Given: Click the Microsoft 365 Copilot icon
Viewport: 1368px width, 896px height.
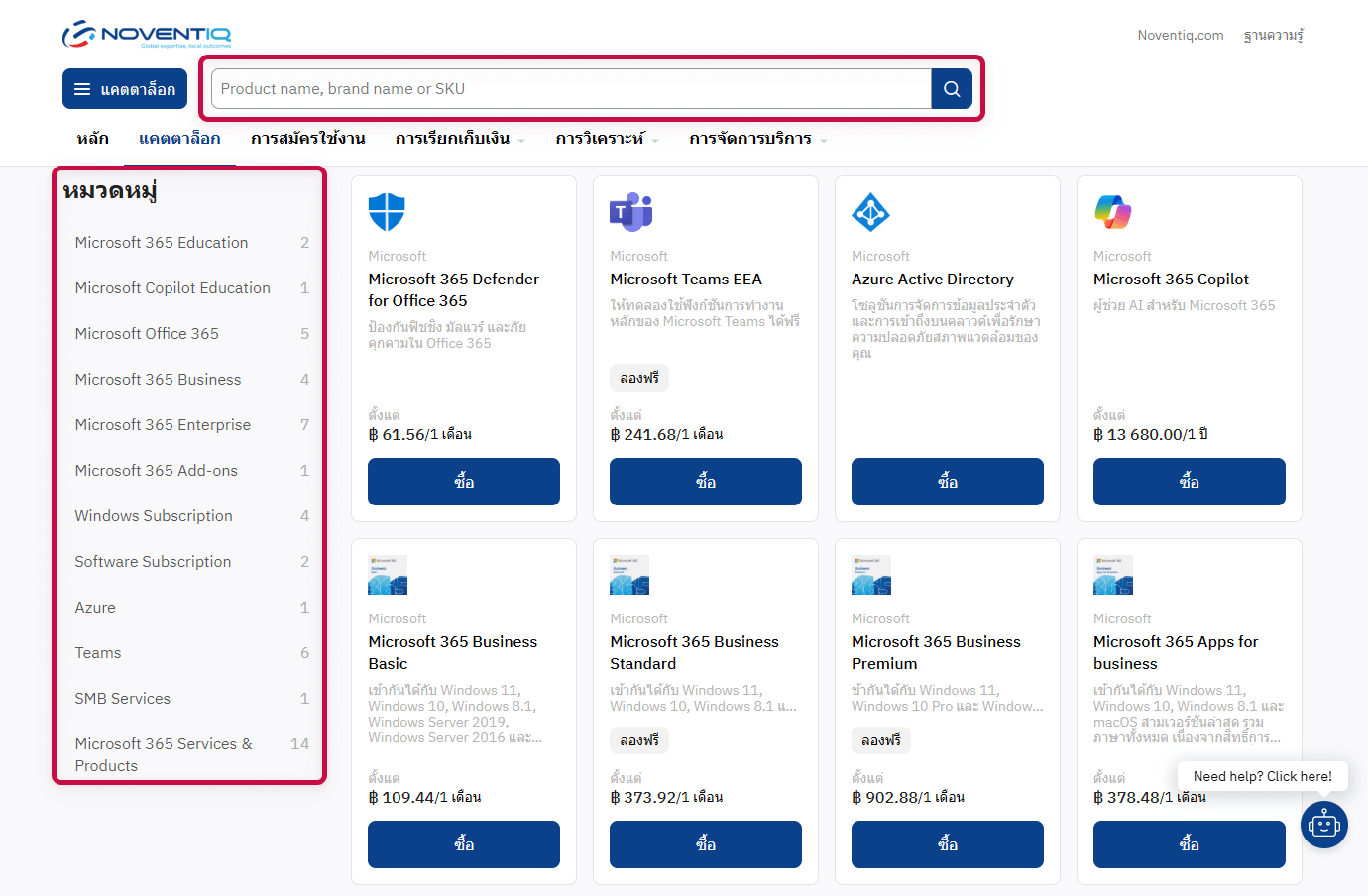Looking at the screenshot, I should [1112, 211].
